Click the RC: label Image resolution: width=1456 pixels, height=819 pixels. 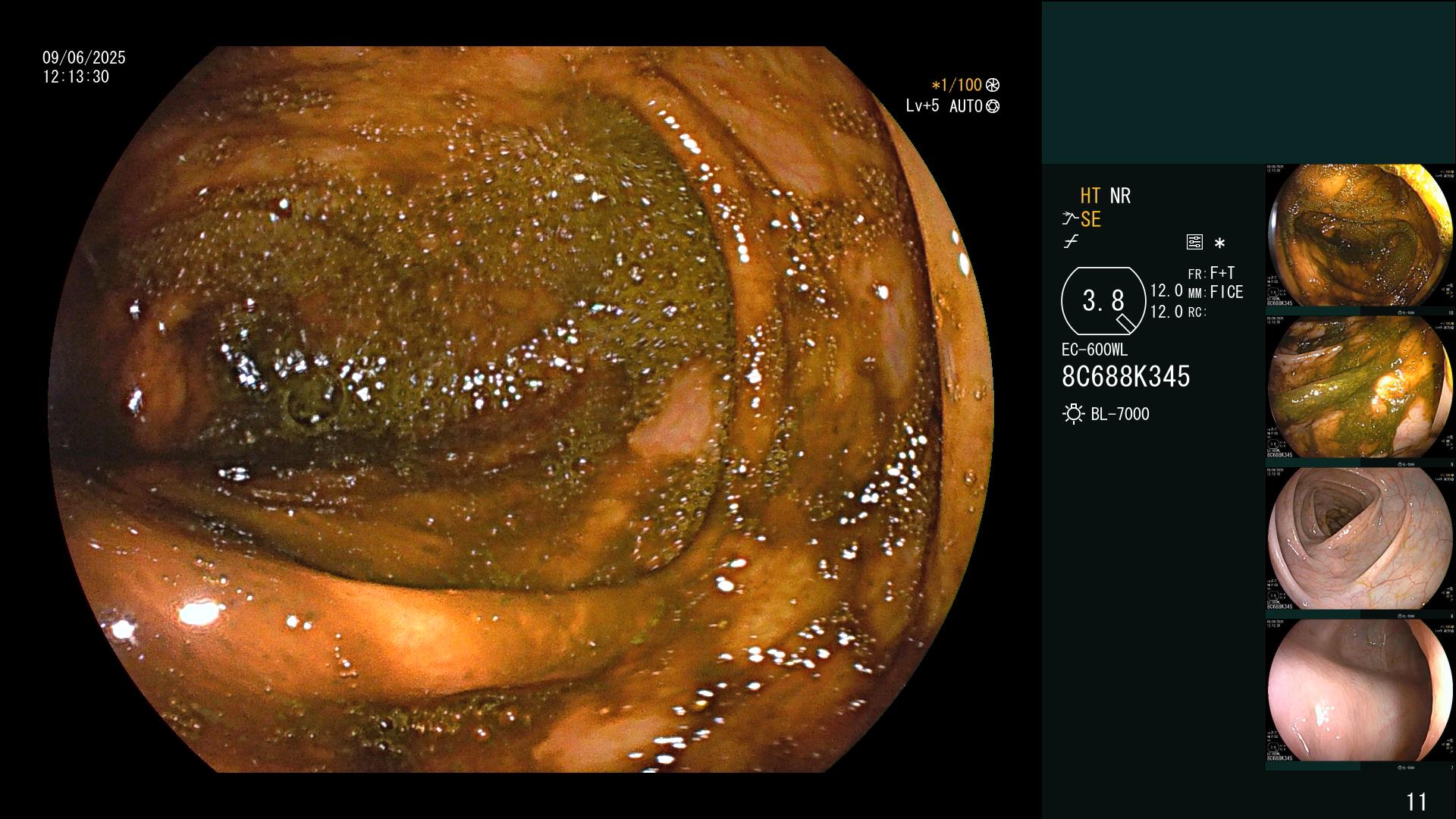click(1197, 312)
